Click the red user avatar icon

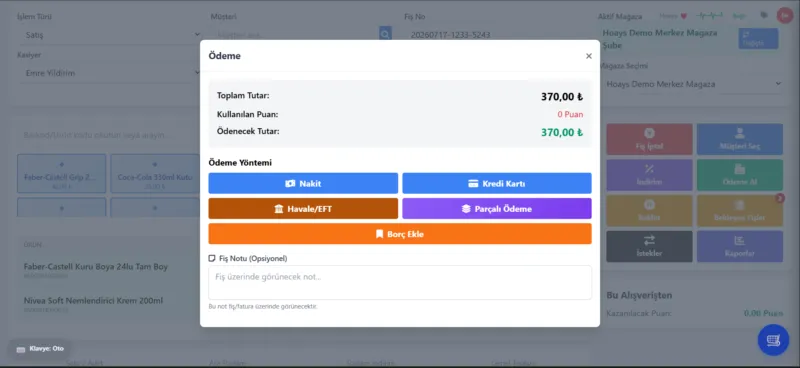(785, 16)
